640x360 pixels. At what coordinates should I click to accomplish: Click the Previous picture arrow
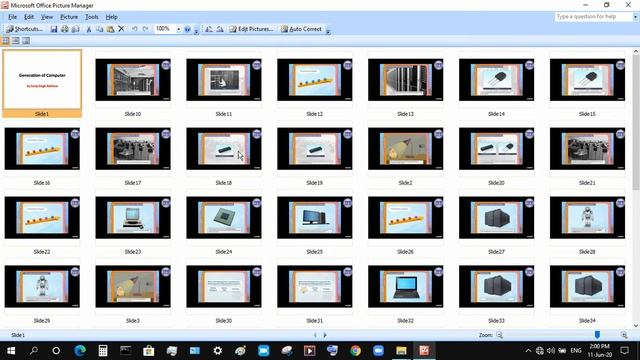[x=315, y=335]
